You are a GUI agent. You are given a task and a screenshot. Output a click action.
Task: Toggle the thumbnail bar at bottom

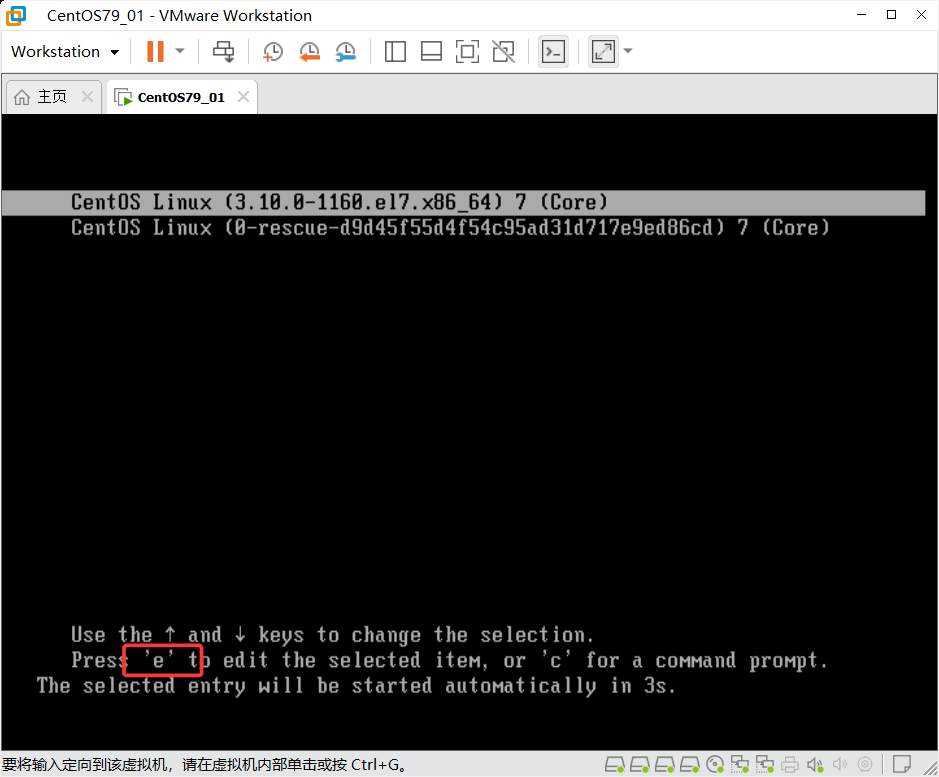coord(431,52)
